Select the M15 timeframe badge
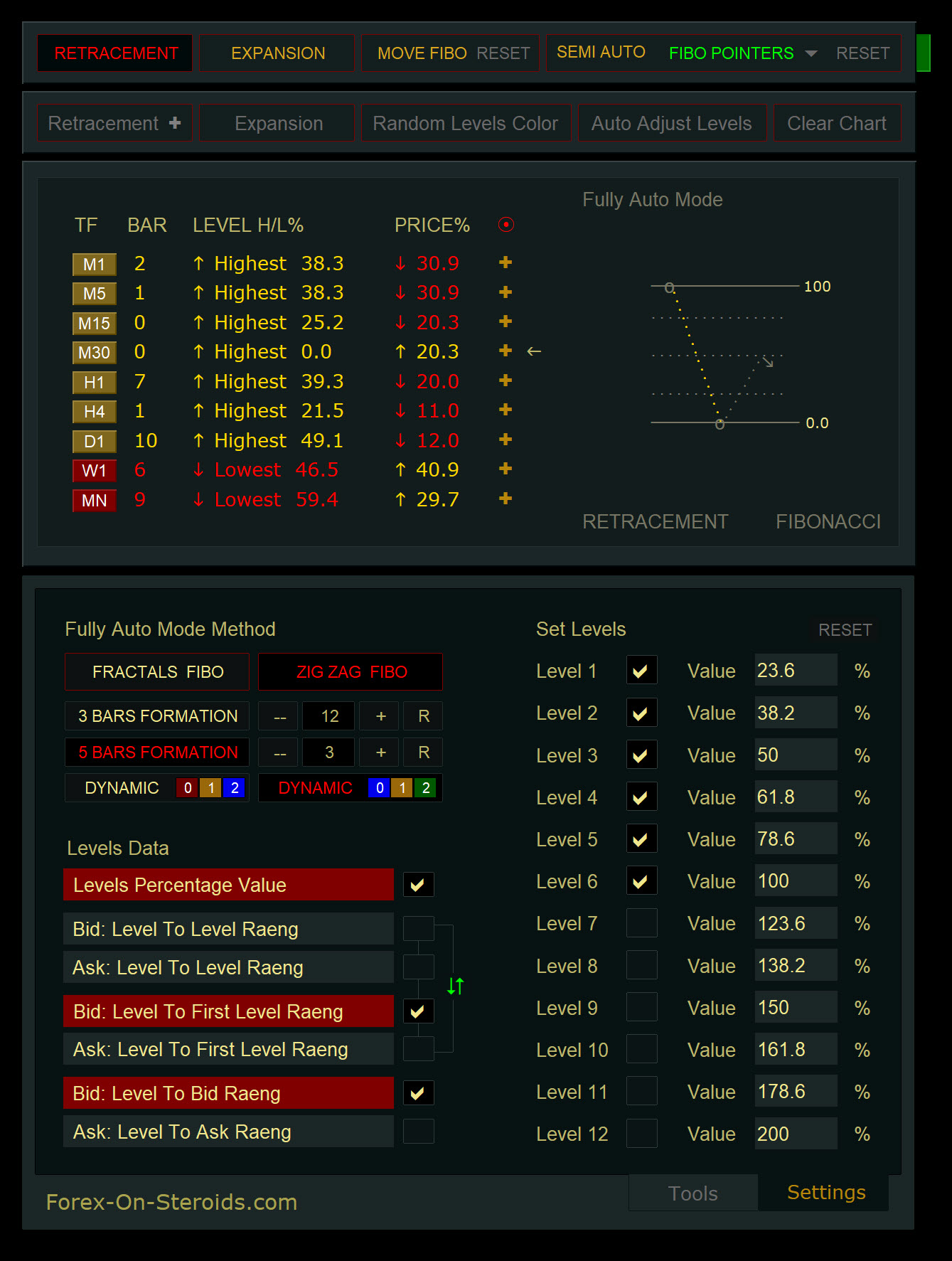 [x=94, y=323]
